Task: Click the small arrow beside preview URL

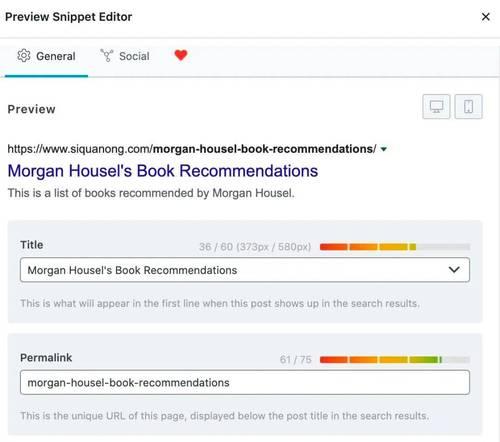Action: click(x=384, y=149)
